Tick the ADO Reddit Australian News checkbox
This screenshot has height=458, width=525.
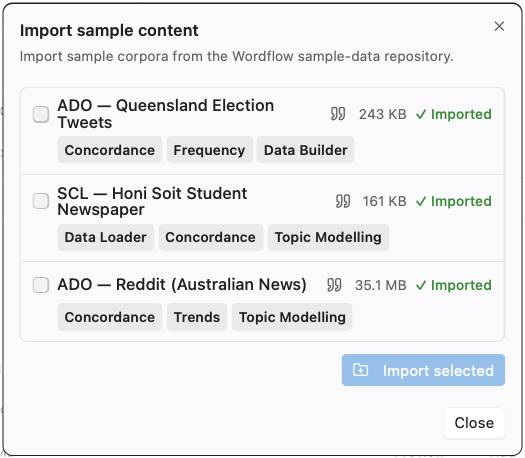pyautogui.click(x=41, y=285)
